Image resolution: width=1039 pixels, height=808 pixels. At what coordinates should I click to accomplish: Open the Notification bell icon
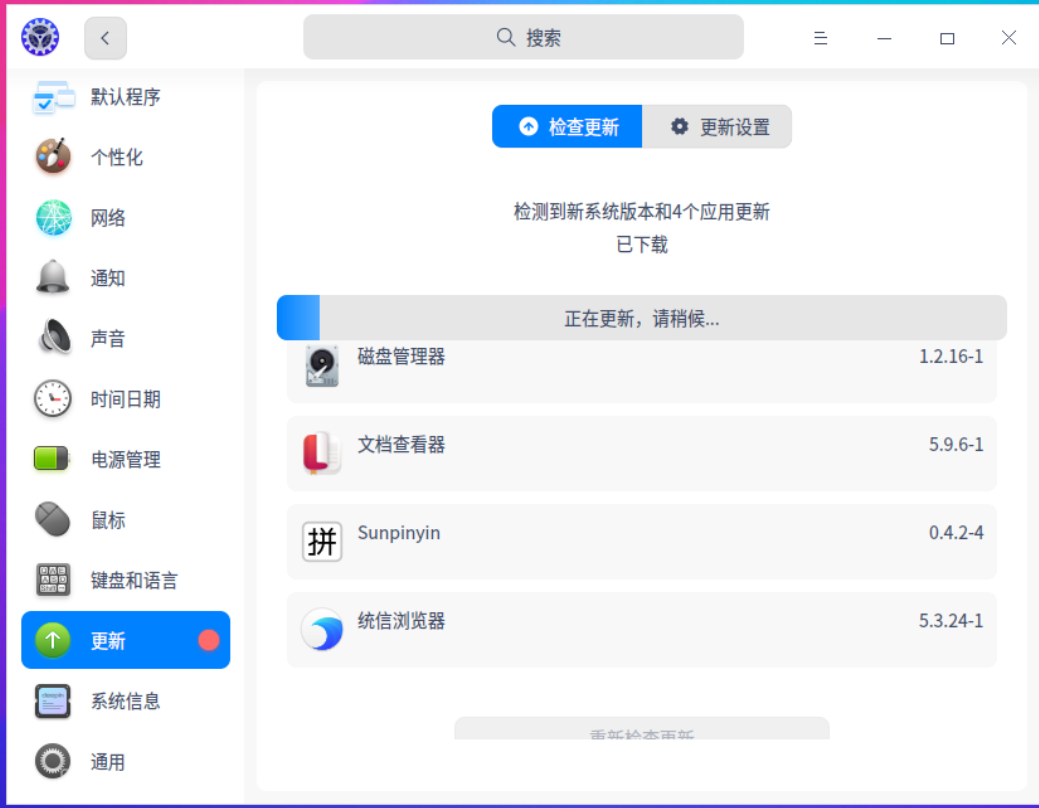coord(53,277)
